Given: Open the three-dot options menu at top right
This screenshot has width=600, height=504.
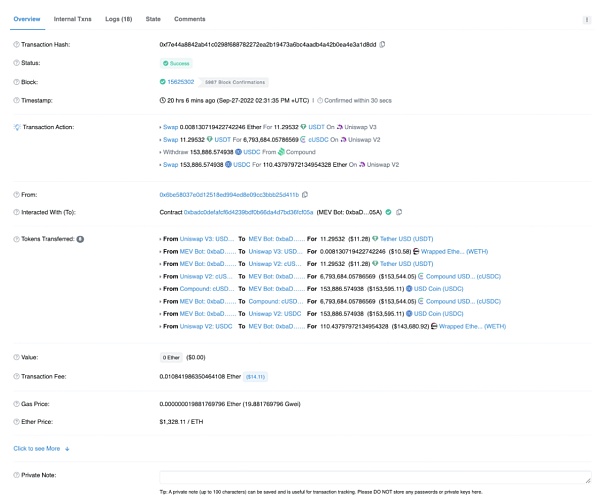Looking at the screenshot, I should click(586, 19).
